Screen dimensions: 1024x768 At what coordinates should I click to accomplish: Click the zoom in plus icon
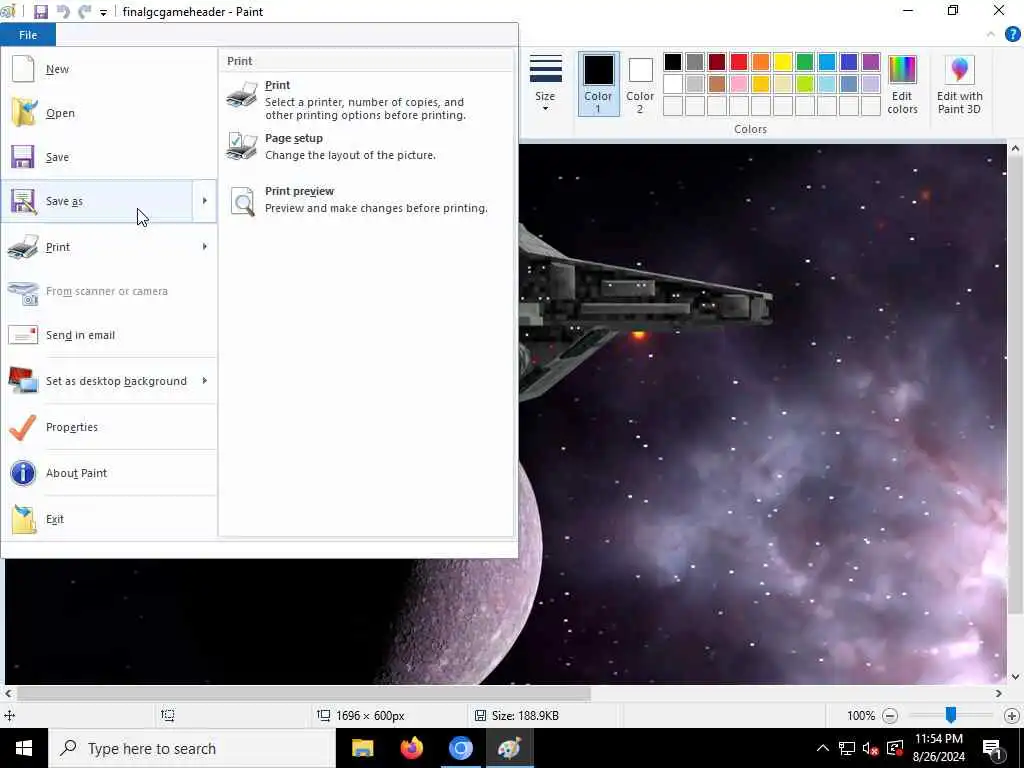[1012, 716]
